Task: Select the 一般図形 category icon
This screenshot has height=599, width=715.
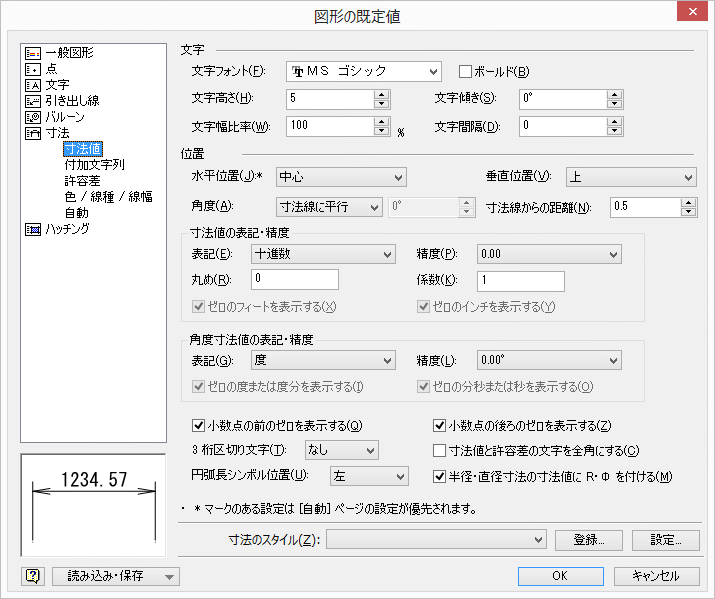Action: 33,53
